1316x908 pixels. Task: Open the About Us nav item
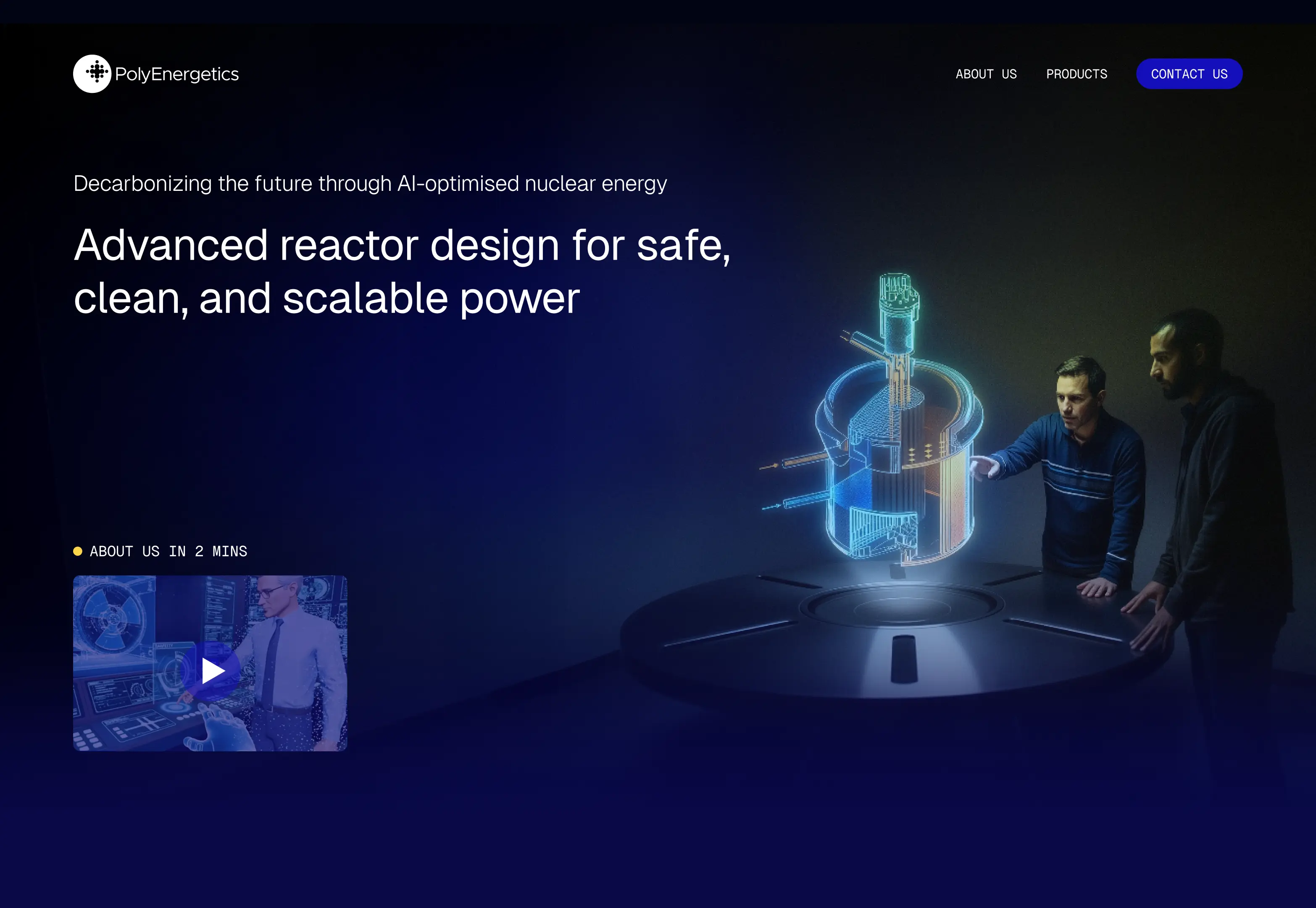pos(986,74)
